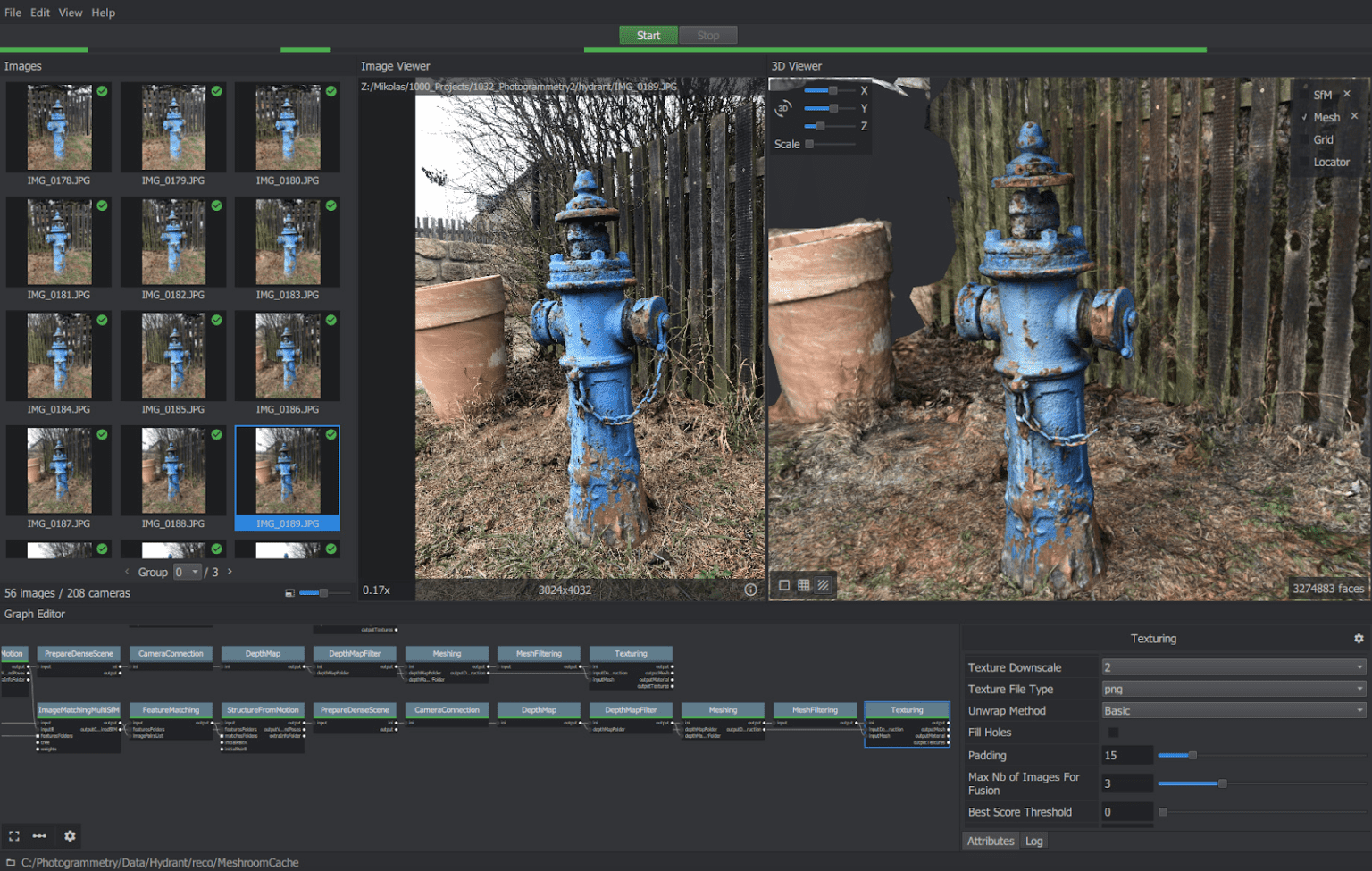
Task: Toggle Mesh visibility in 3D Viewer
Action: pyautogui.click(x=1327, y=116)
